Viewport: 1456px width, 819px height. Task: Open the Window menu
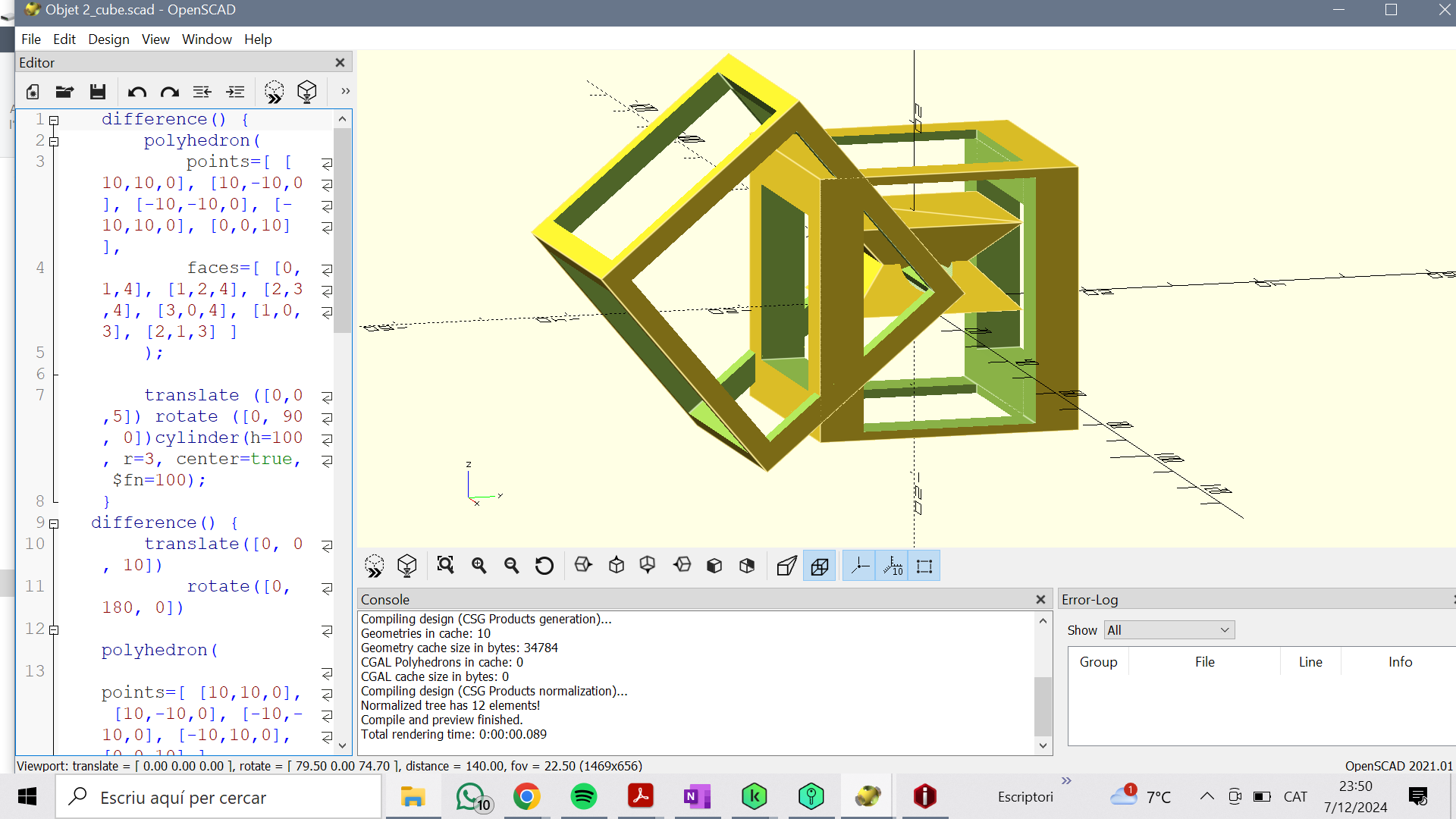[x=207, y=39]
